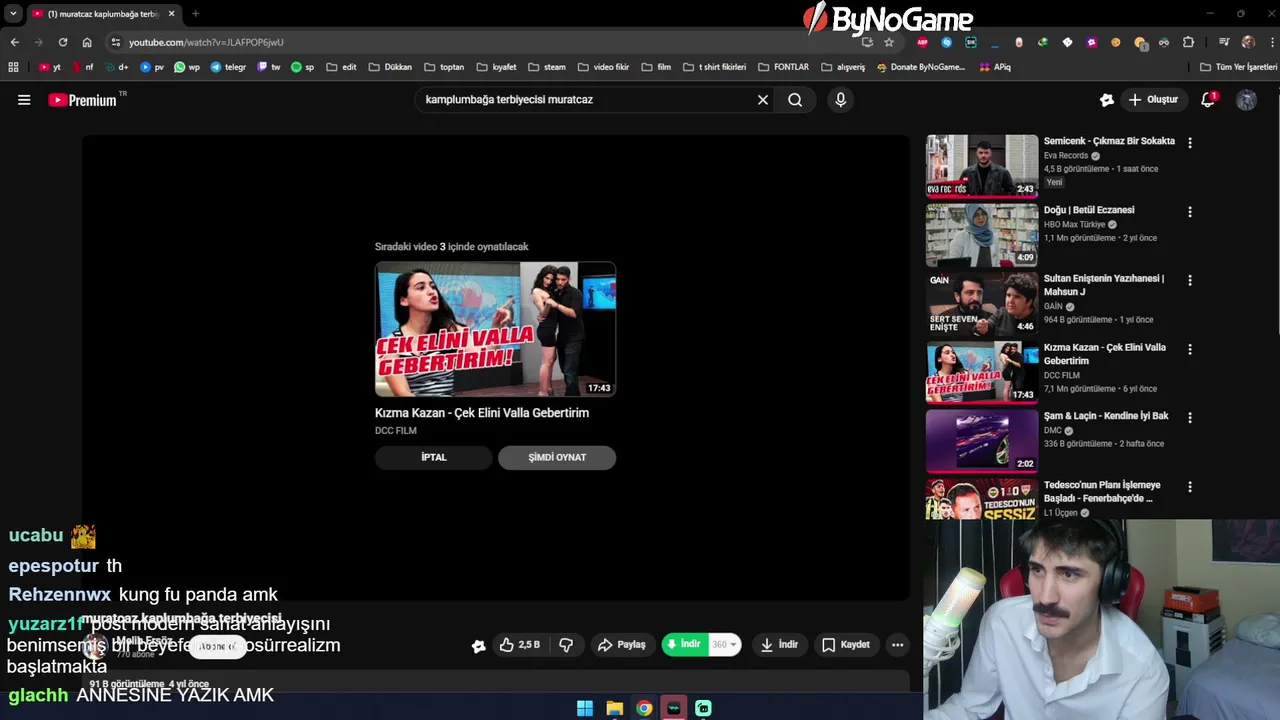Open the FONTLAR bookmarks folder
The height and width of the screenshot is (720, 1280).
point(783,67)
